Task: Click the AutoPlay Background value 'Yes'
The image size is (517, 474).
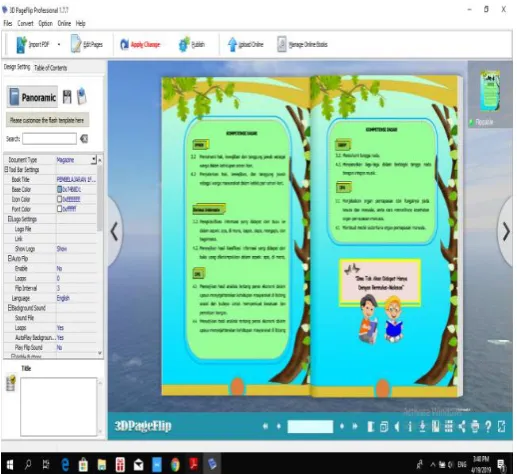Action: (60, 338)
